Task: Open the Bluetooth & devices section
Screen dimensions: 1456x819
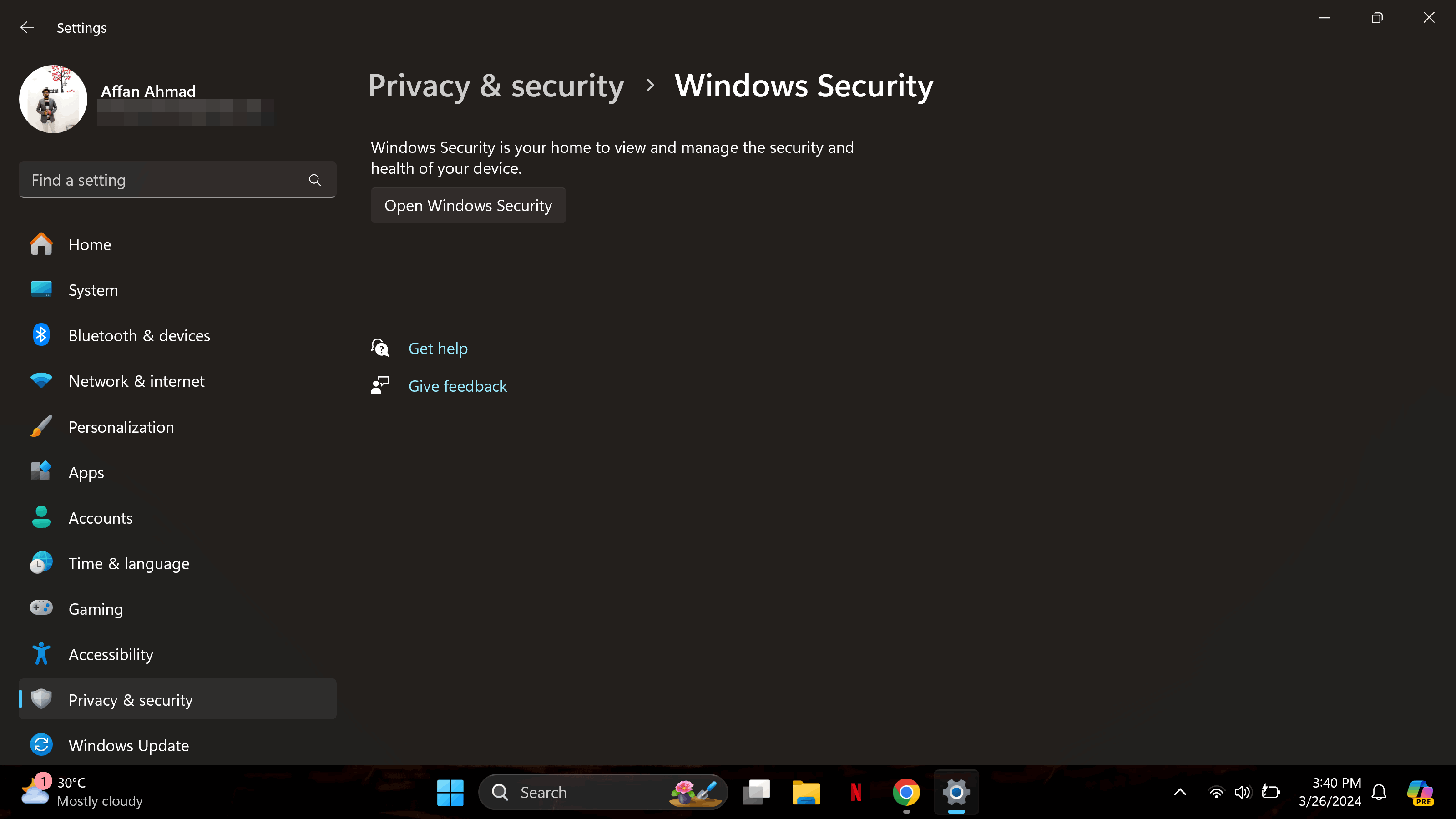Action: point(139,336)
